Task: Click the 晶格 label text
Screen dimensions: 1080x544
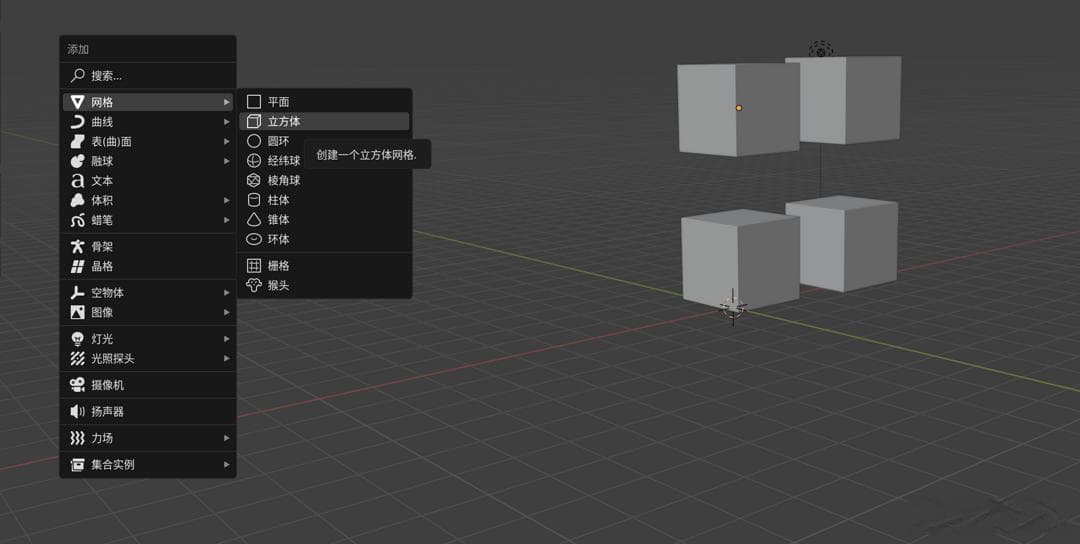Action: tap(102, 266)
